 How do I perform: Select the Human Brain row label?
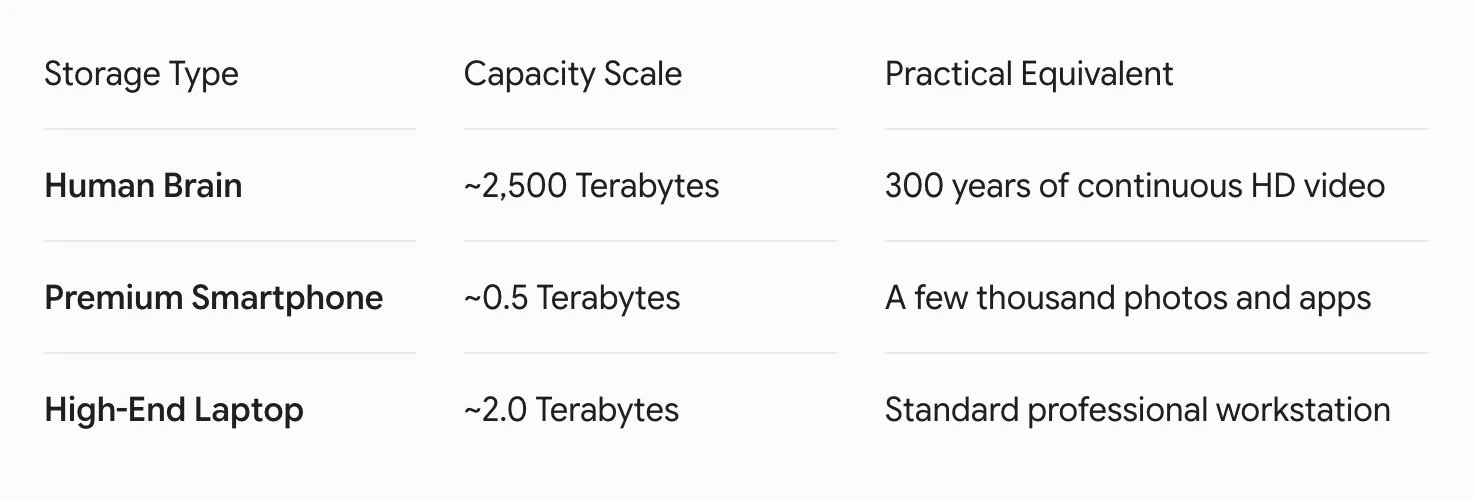point(143,186)
